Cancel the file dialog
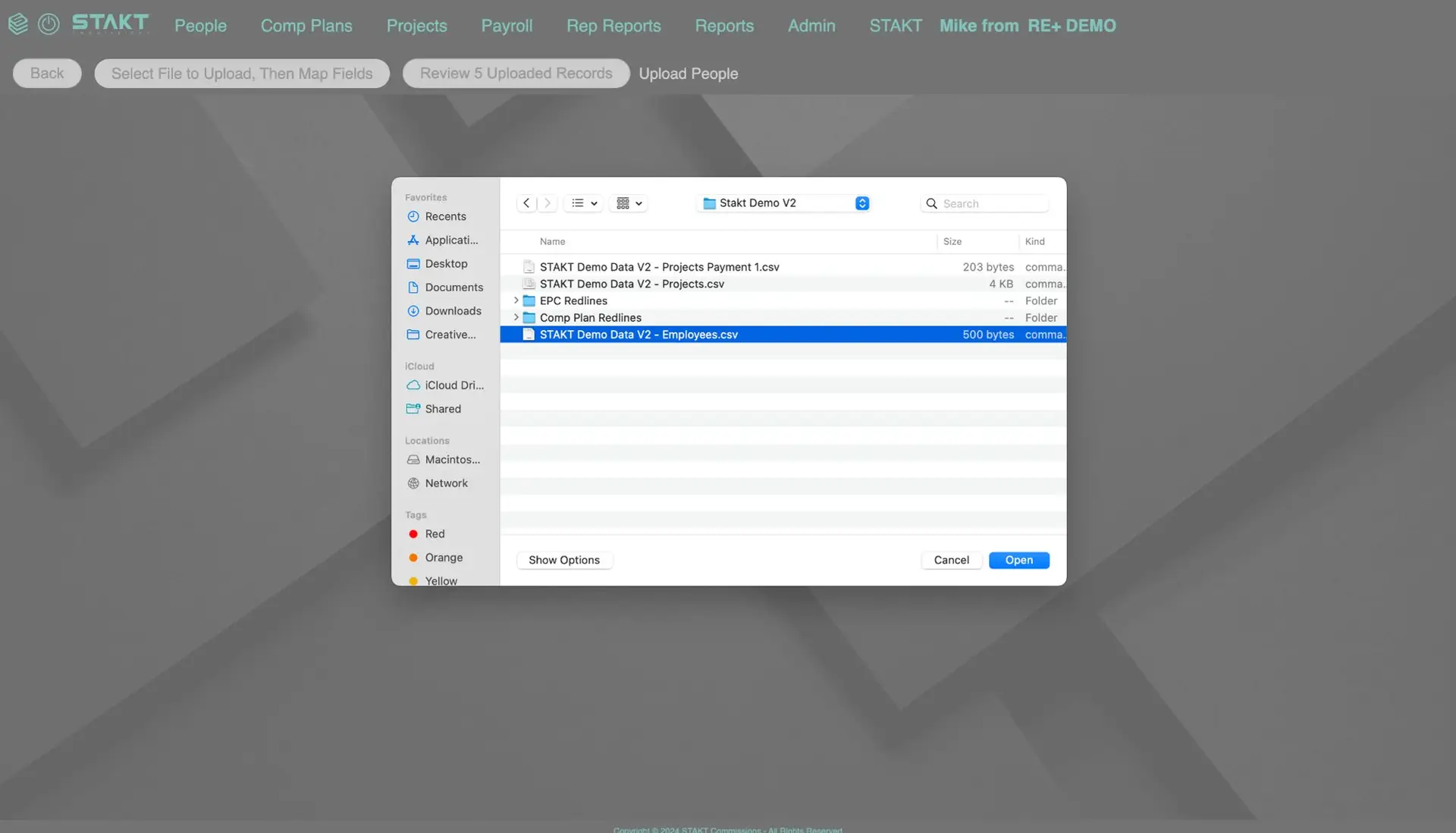1456x833 pixels. pos(951,560)
